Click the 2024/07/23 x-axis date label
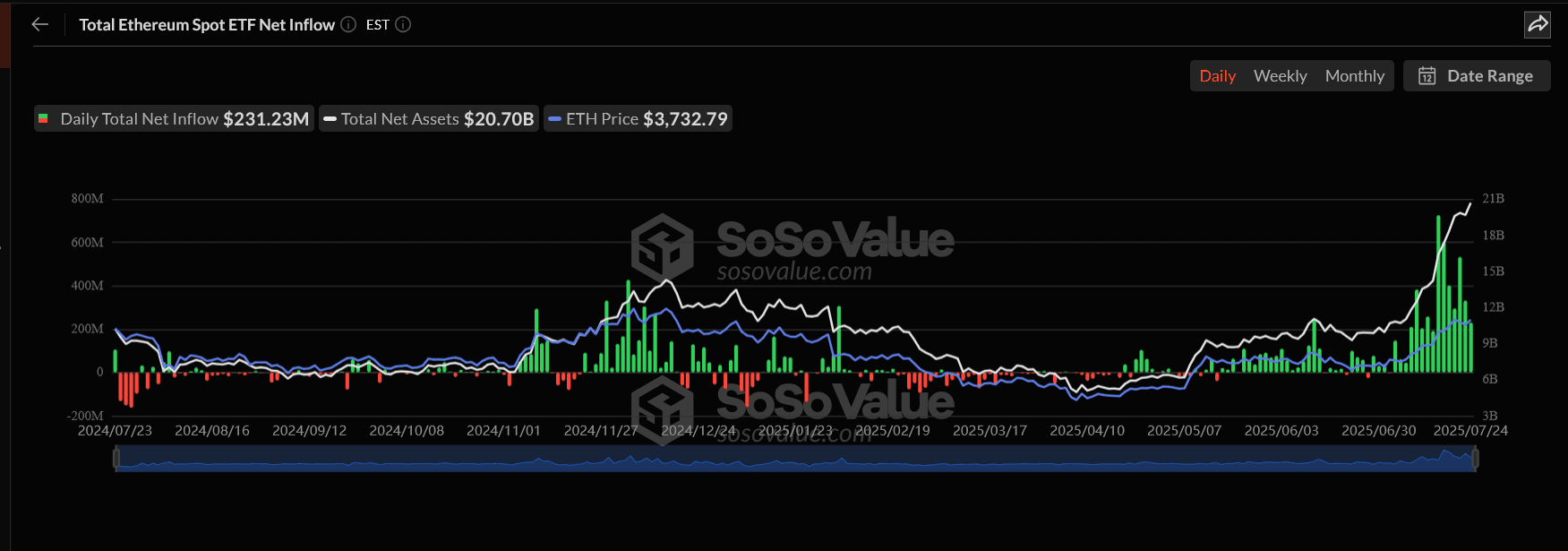 pos(115,431)
